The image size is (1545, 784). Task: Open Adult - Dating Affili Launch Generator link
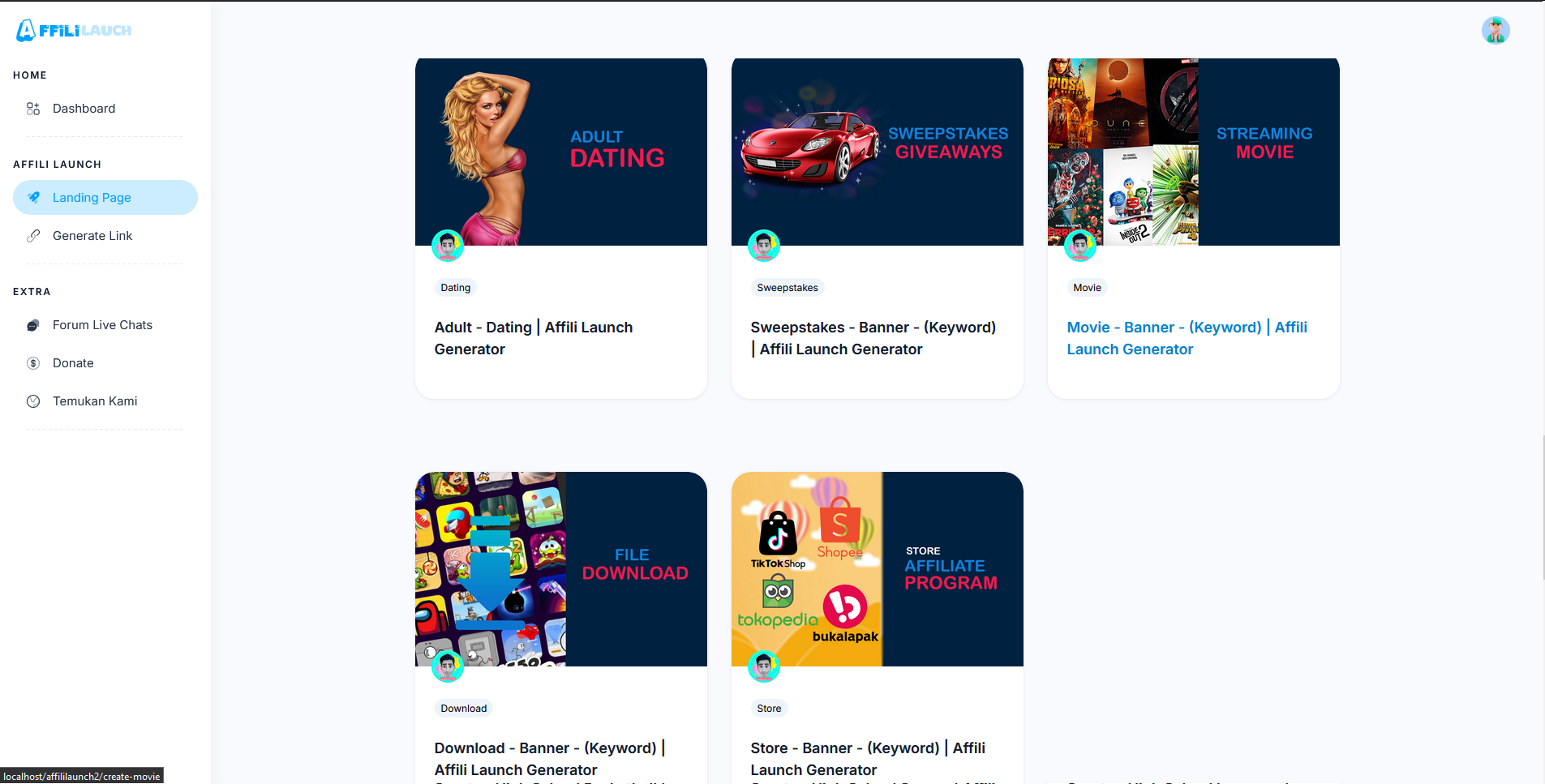click(533, 338)
